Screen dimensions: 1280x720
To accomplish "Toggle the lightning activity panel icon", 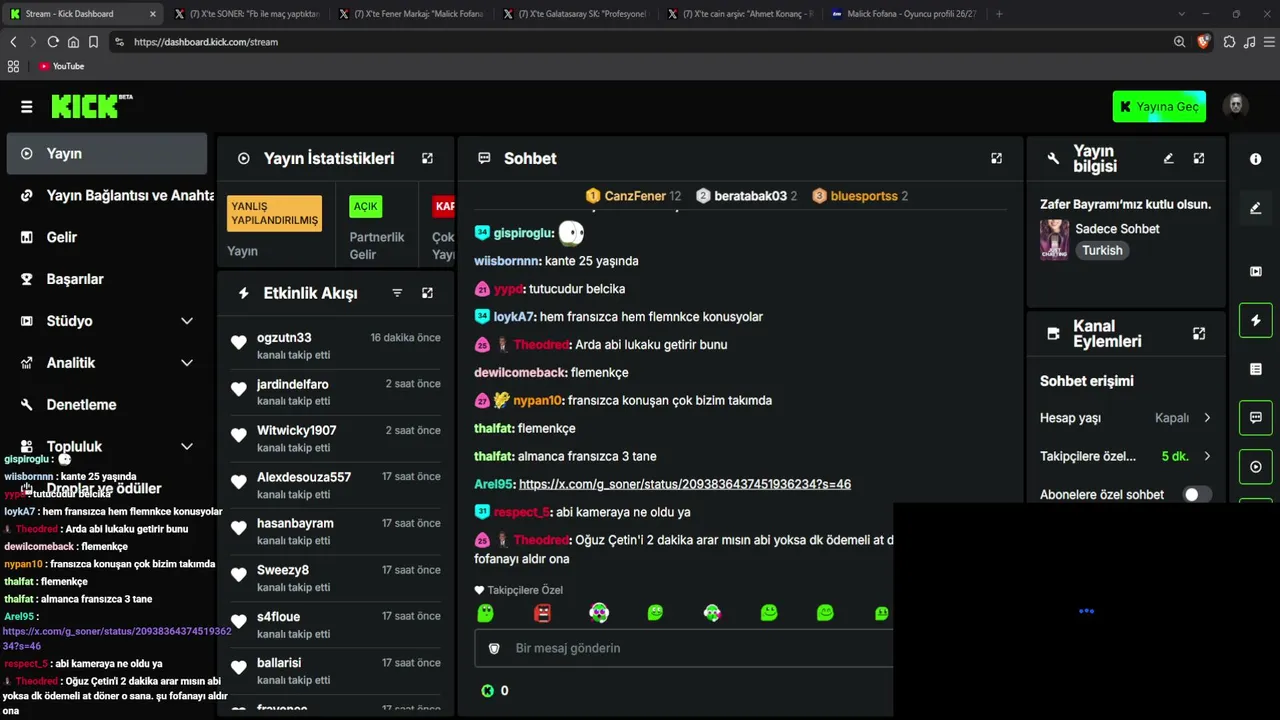I will 1256,320.
